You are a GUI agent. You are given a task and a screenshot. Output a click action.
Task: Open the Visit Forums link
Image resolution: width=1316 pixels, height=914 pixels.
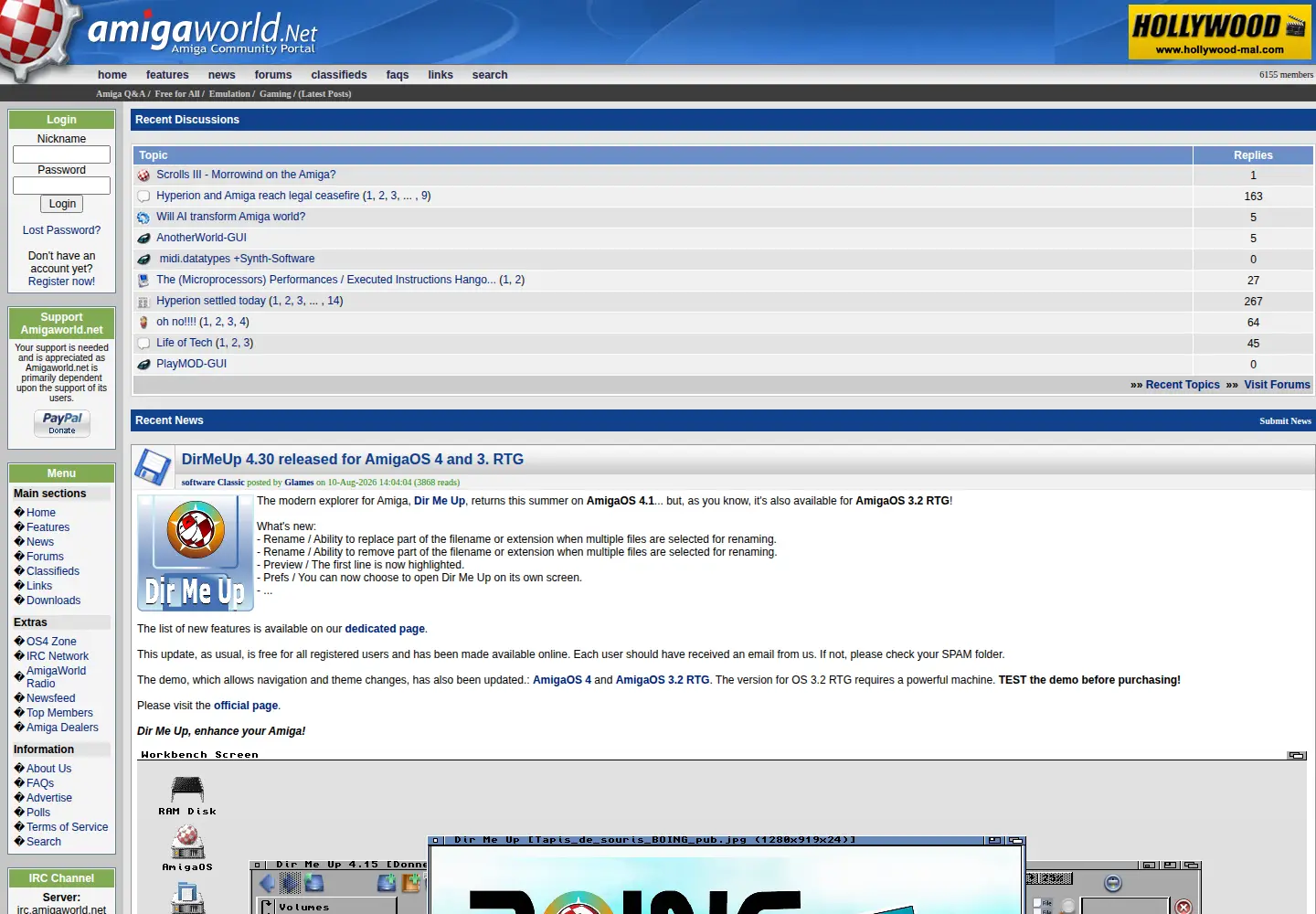tap(1277, 385)
